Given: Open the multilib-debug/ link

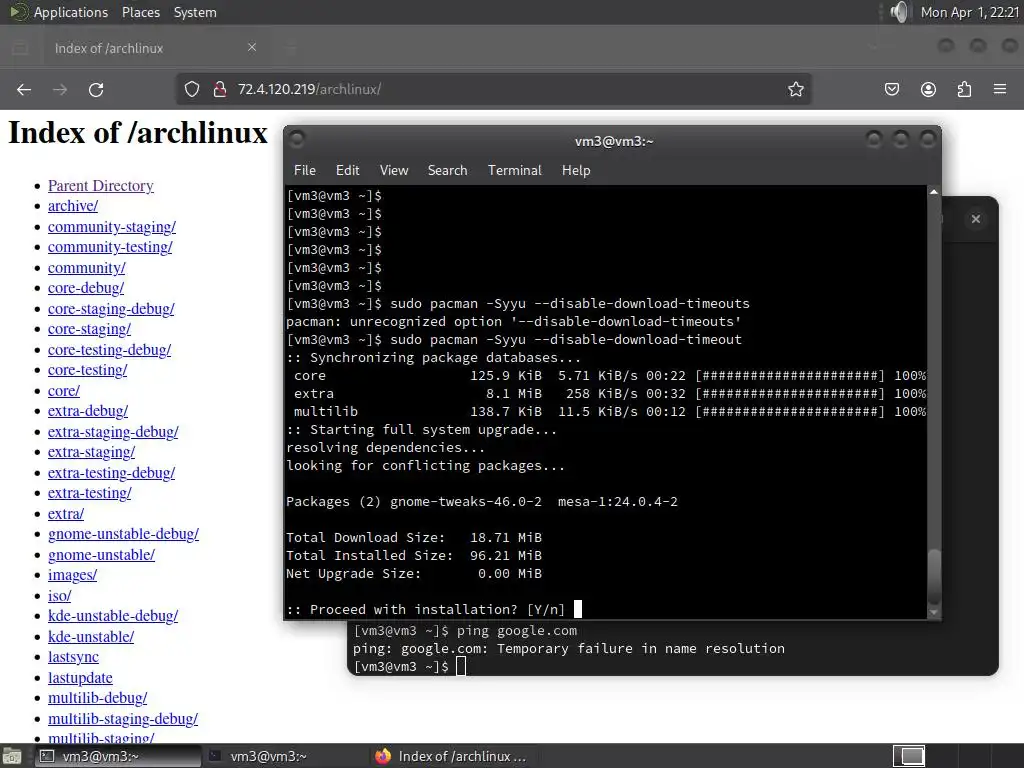Looking at the screenshot, I should pos(97,699).
